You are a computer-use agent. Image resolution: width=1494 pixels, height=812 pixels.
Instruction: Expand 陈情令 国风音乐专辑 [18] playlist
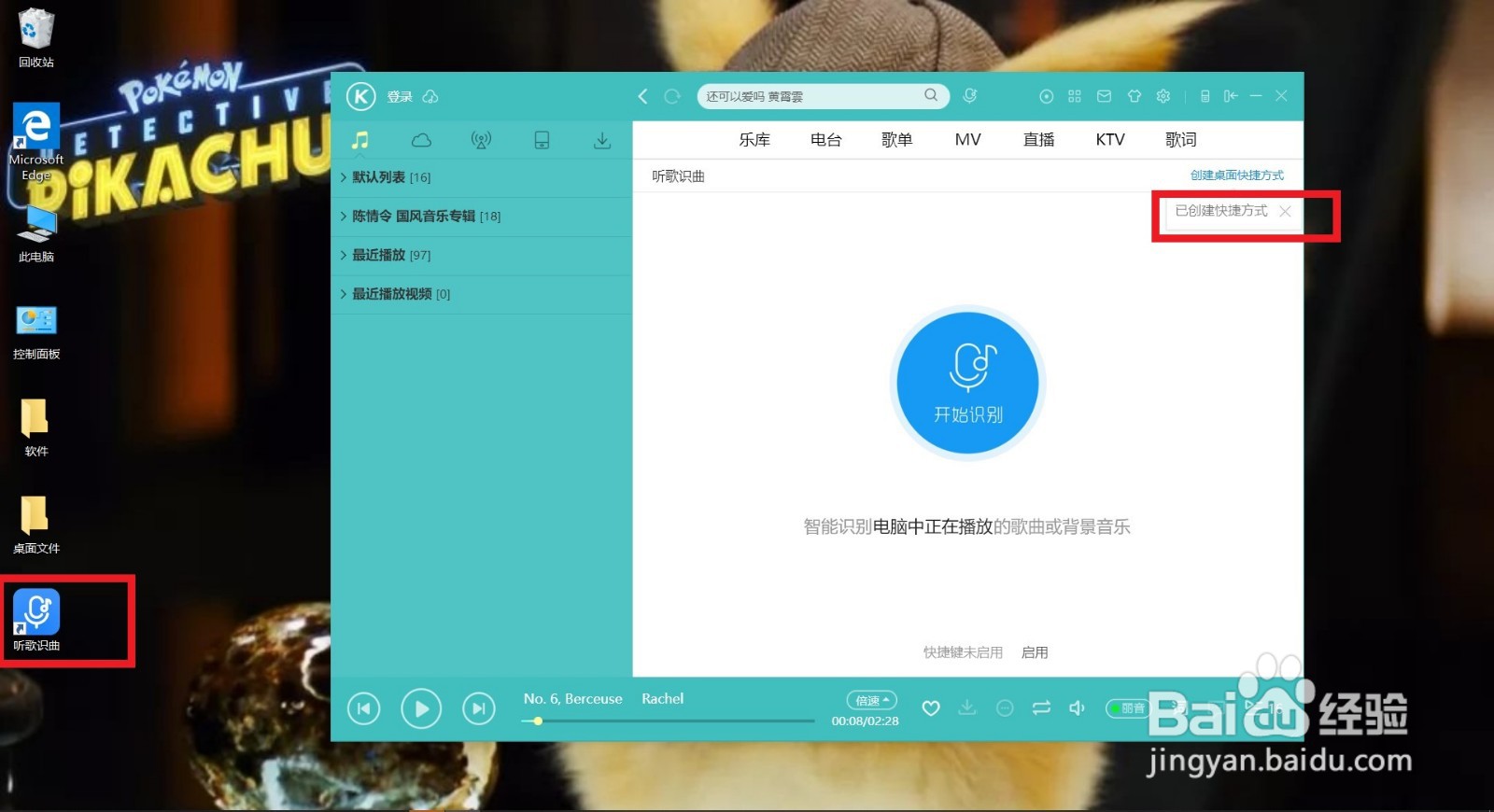[482, 217]
